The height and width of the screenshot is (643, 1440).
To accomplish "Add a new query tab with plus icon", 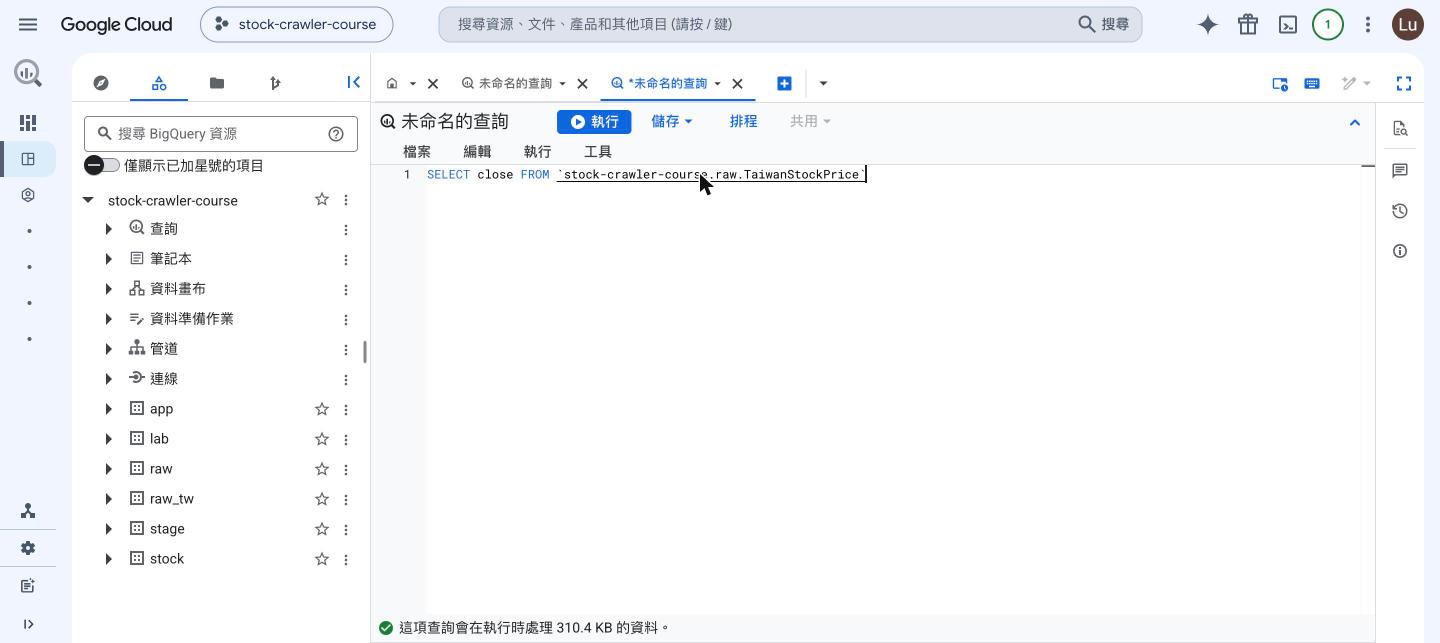I will [x=784, y=83].
